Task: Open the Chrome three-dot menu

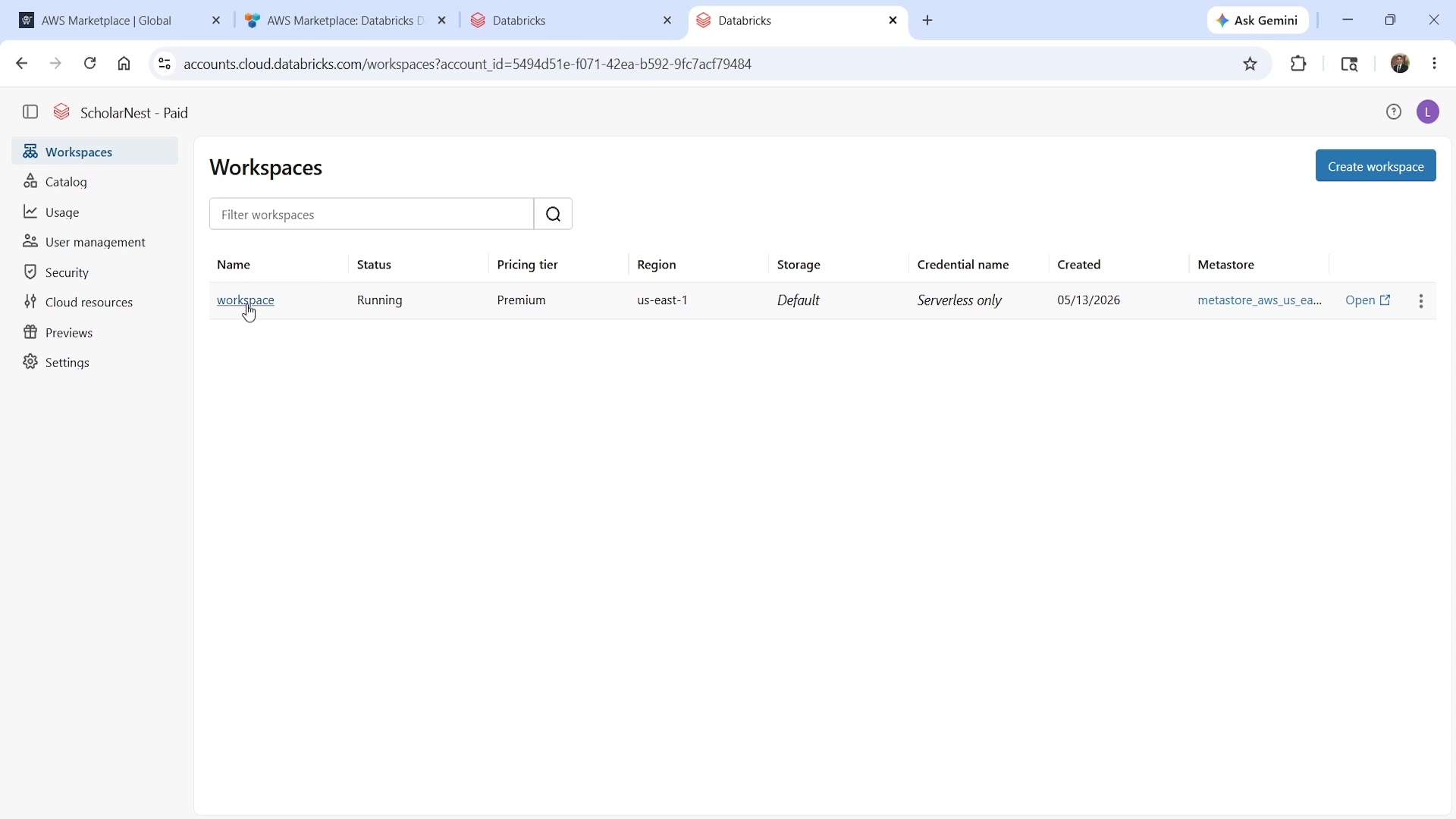Action: (1436, 64)
